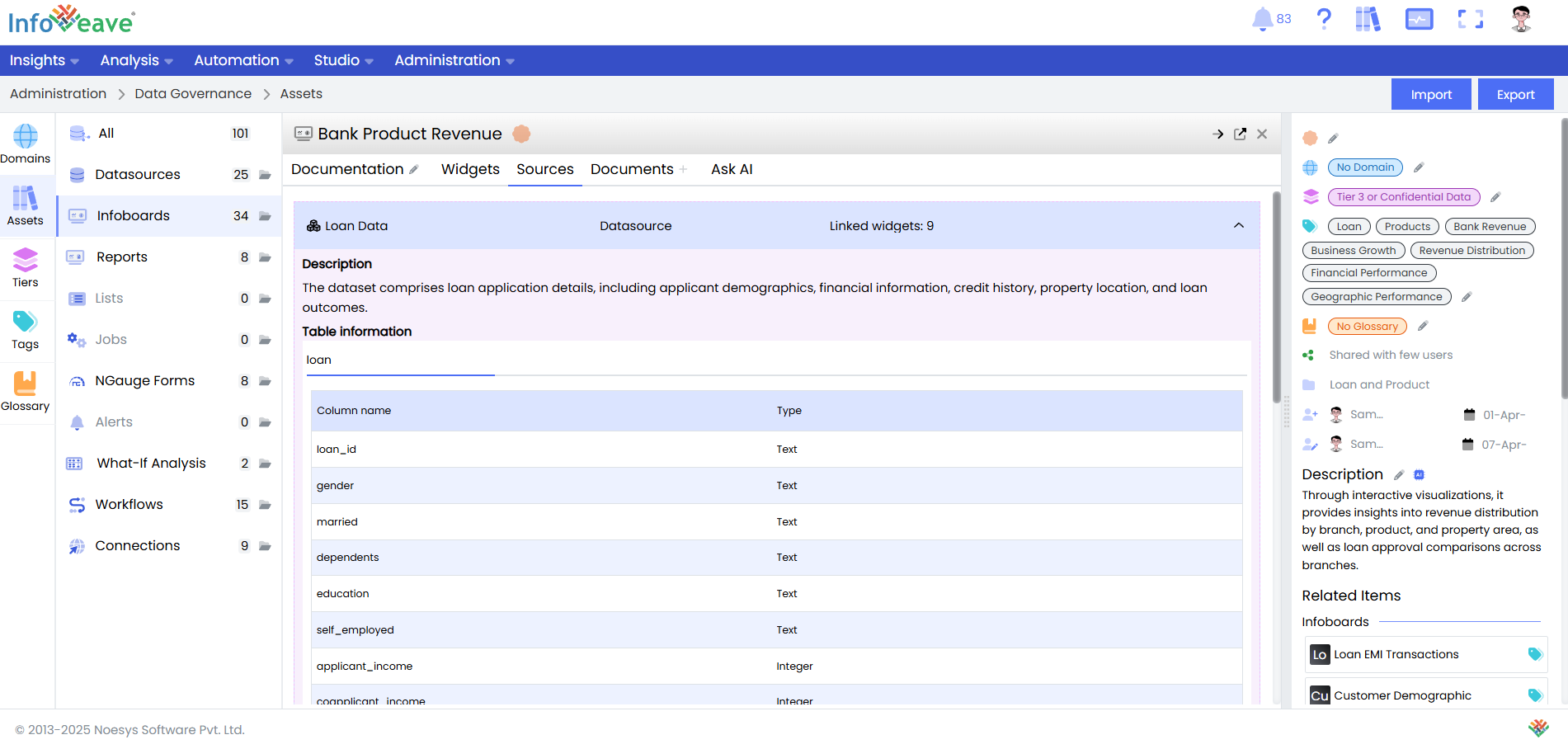Click the arrow next to Bank Product Revenue
This screenshot has height=749, width=1568.
[x=1217, y=134]
